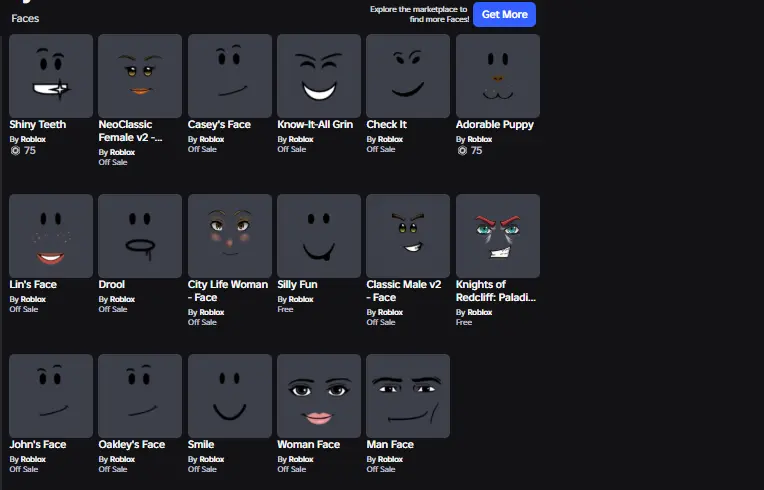Choose Oakley's Face thumbnail
This screenshot has height=490, width=764.
(140, 396)
